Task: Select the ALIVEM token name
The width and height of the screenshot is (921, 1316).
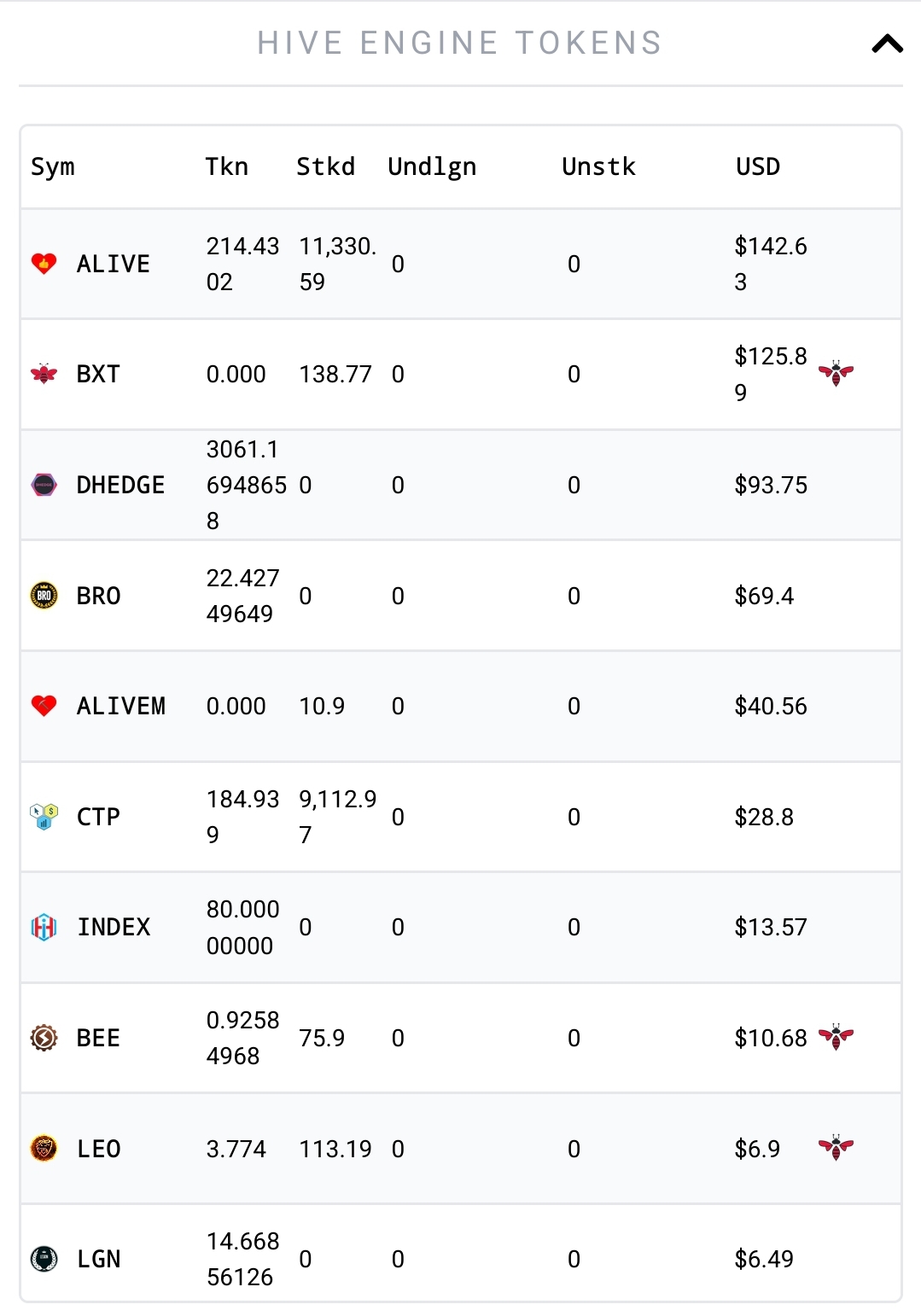Action: coord(121,706)
